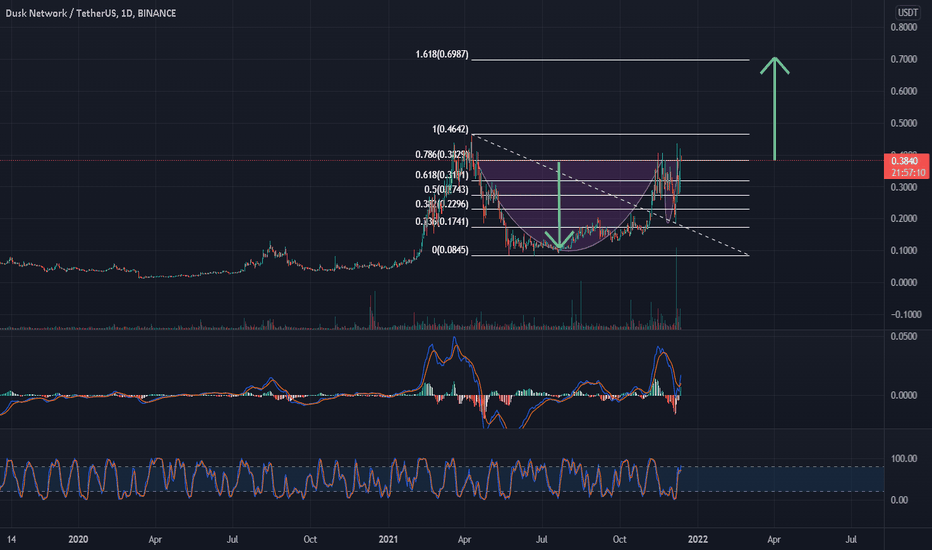Click the Dusk Network / TetherUS chart title
Image resolution: width=932 pixels, height=550 pixels.
90,13
